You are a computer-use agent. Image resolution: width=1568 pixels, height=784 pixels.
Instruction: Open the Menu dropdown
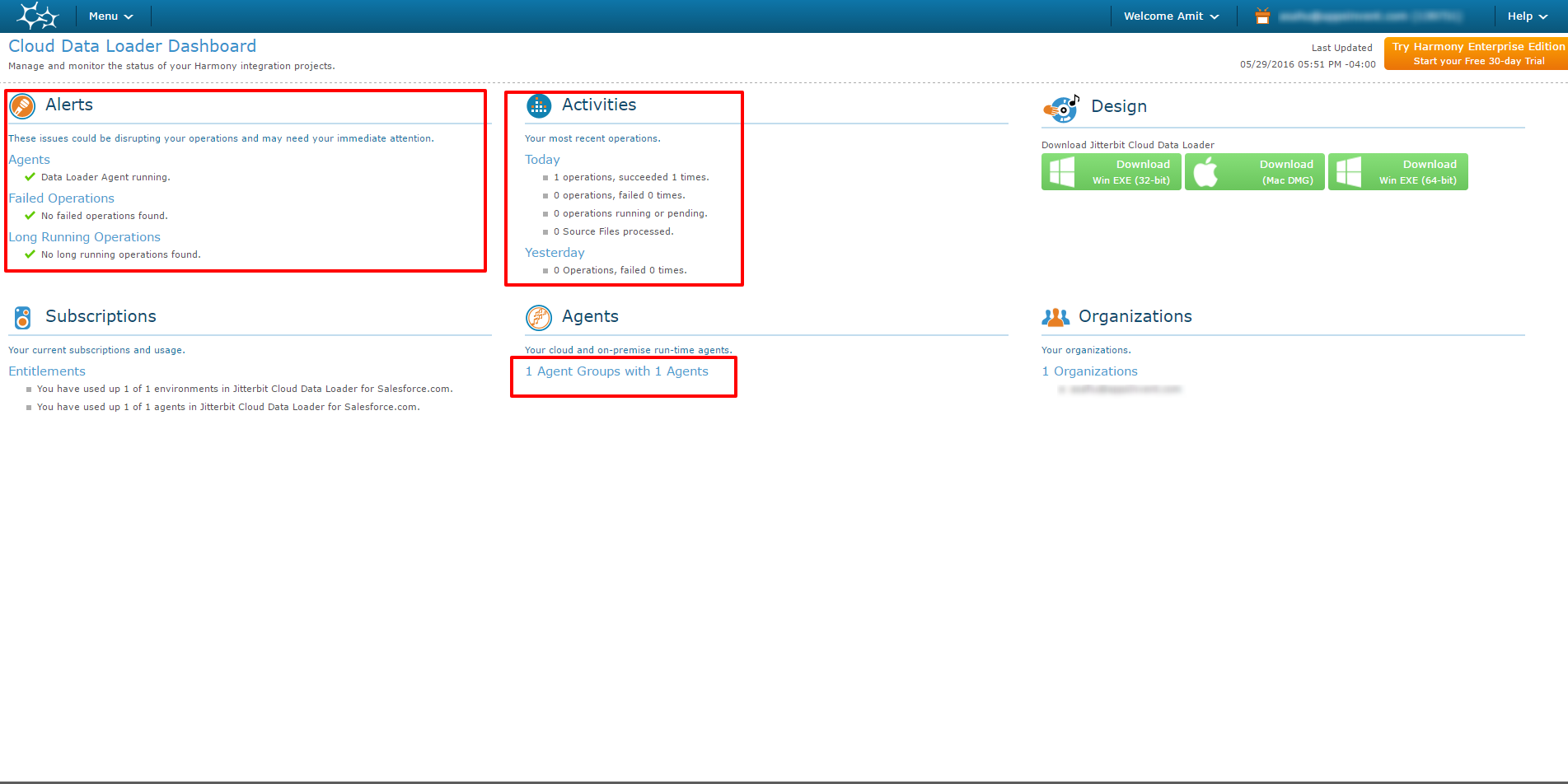111,16
